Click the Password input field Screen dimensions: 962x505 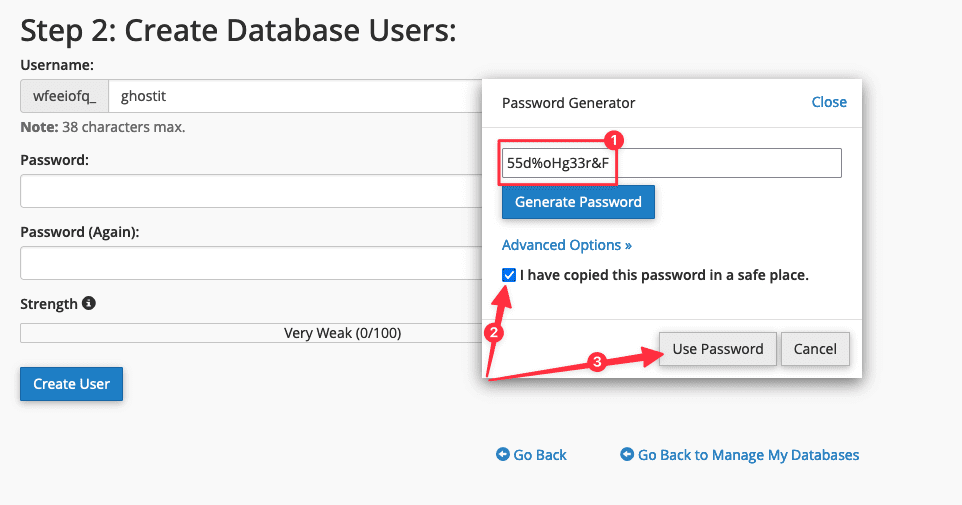251,191
